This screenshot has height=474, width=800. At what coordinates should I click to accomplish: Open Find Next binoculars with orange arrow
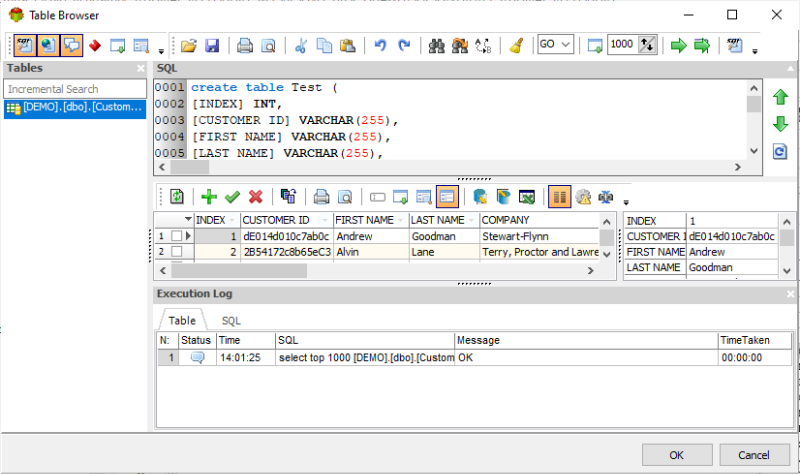point(460,46)
